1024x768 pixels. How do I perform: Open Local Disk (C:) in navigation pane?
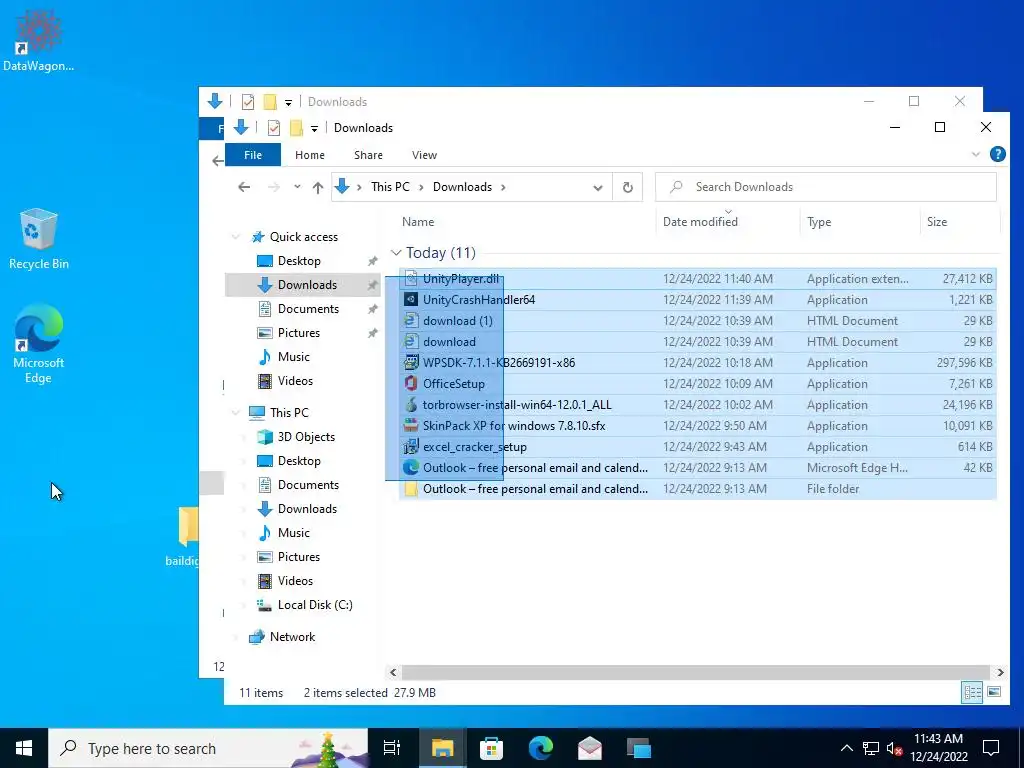315,605
